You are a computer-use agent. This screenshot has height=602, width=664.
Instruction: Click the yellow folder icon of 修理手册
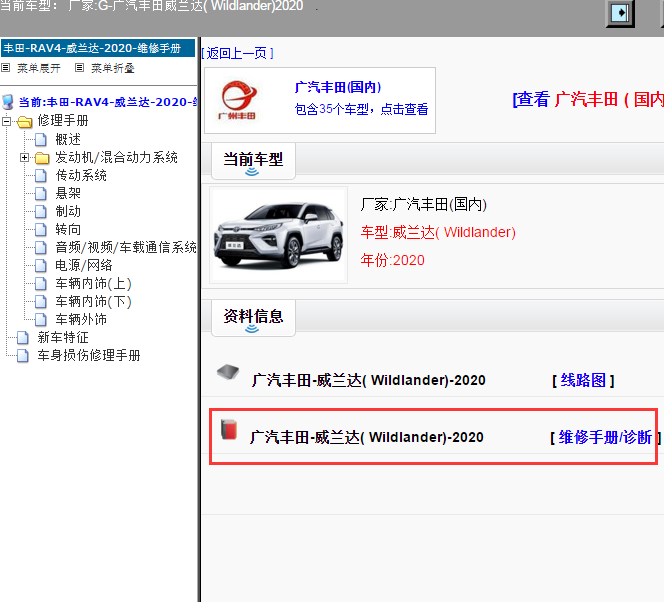[25, 122]
